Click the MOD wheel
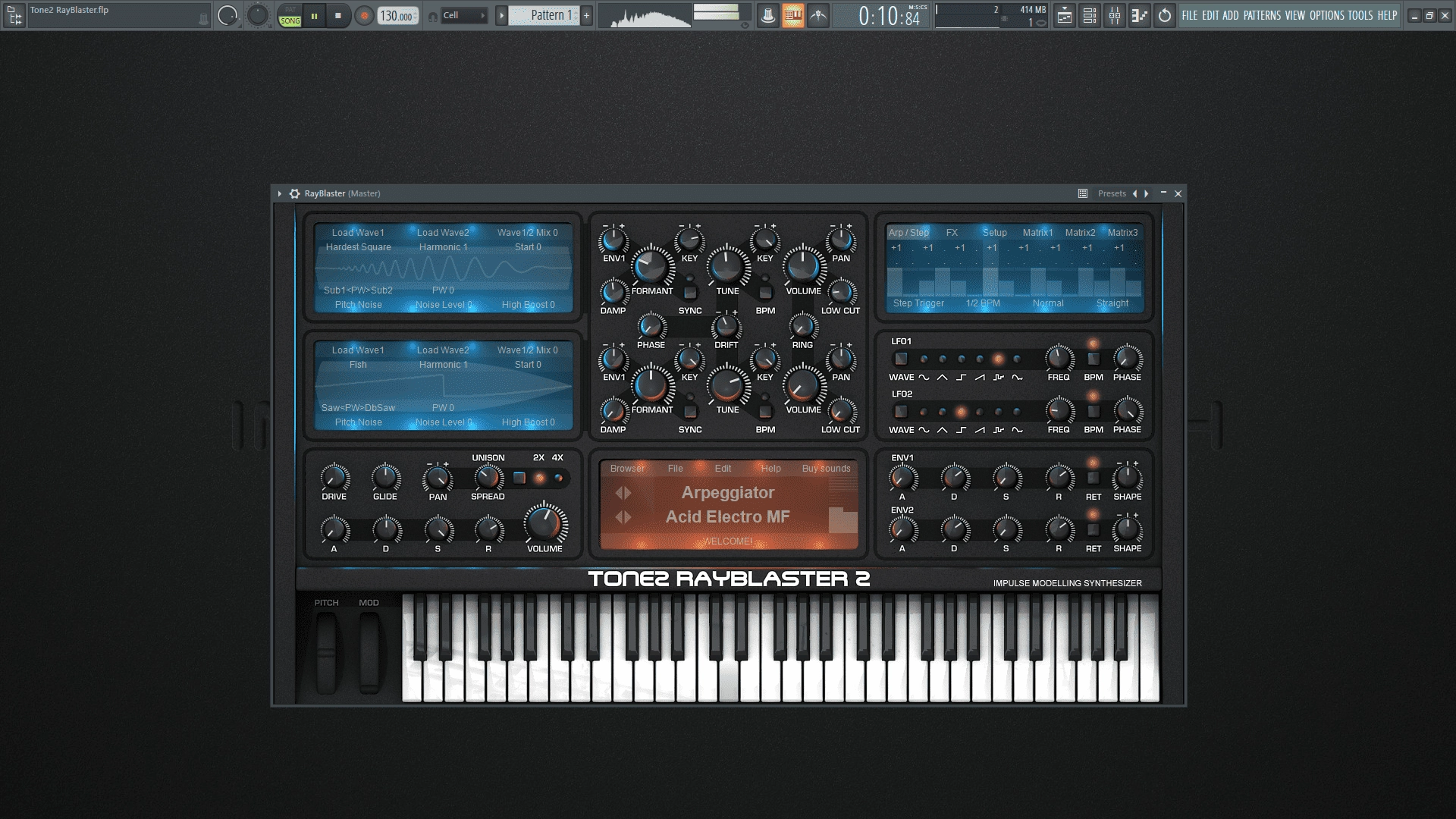1456x819 pixels. pos(369,652)
